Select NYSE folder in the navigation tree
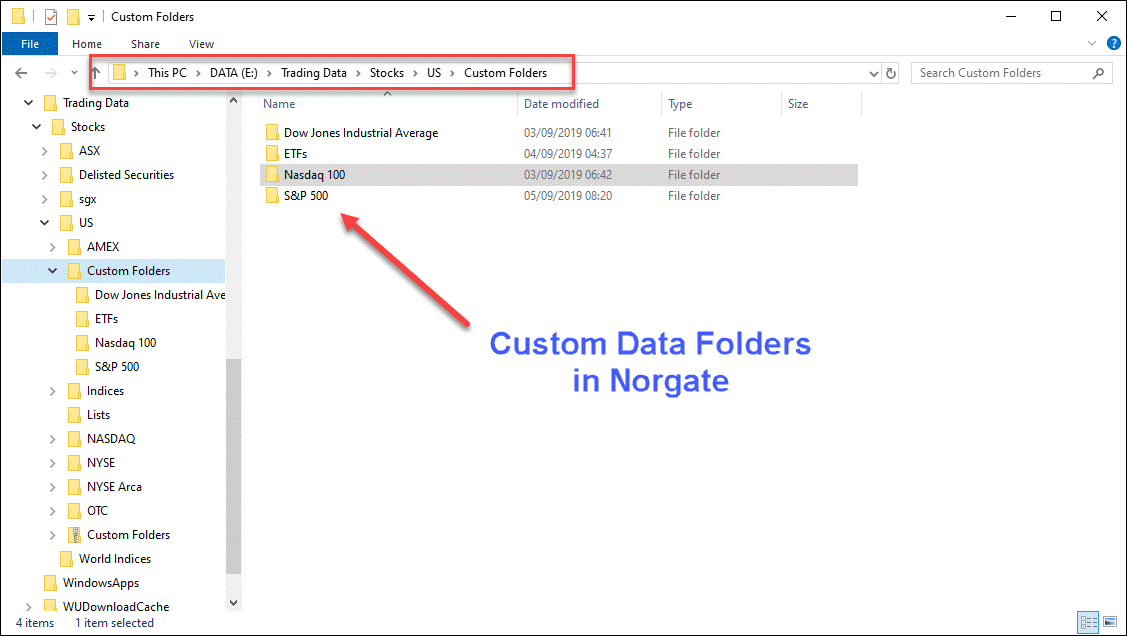This screenshot has height=636, width=1127. point(101,463)
